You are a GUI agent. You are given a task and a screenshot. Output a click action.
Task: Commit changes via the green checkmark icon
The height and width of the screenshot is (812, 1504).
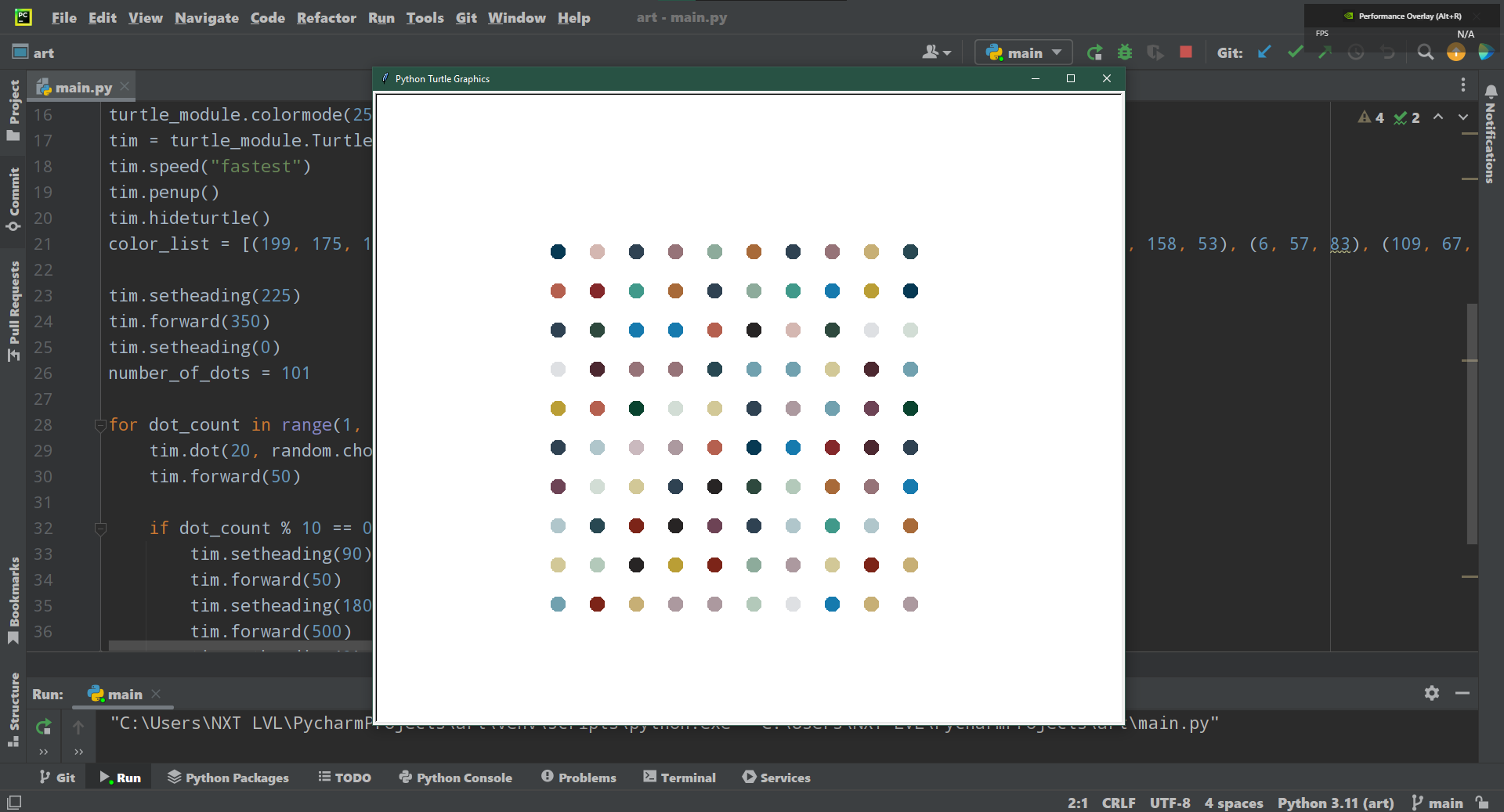click(1294, 52)
